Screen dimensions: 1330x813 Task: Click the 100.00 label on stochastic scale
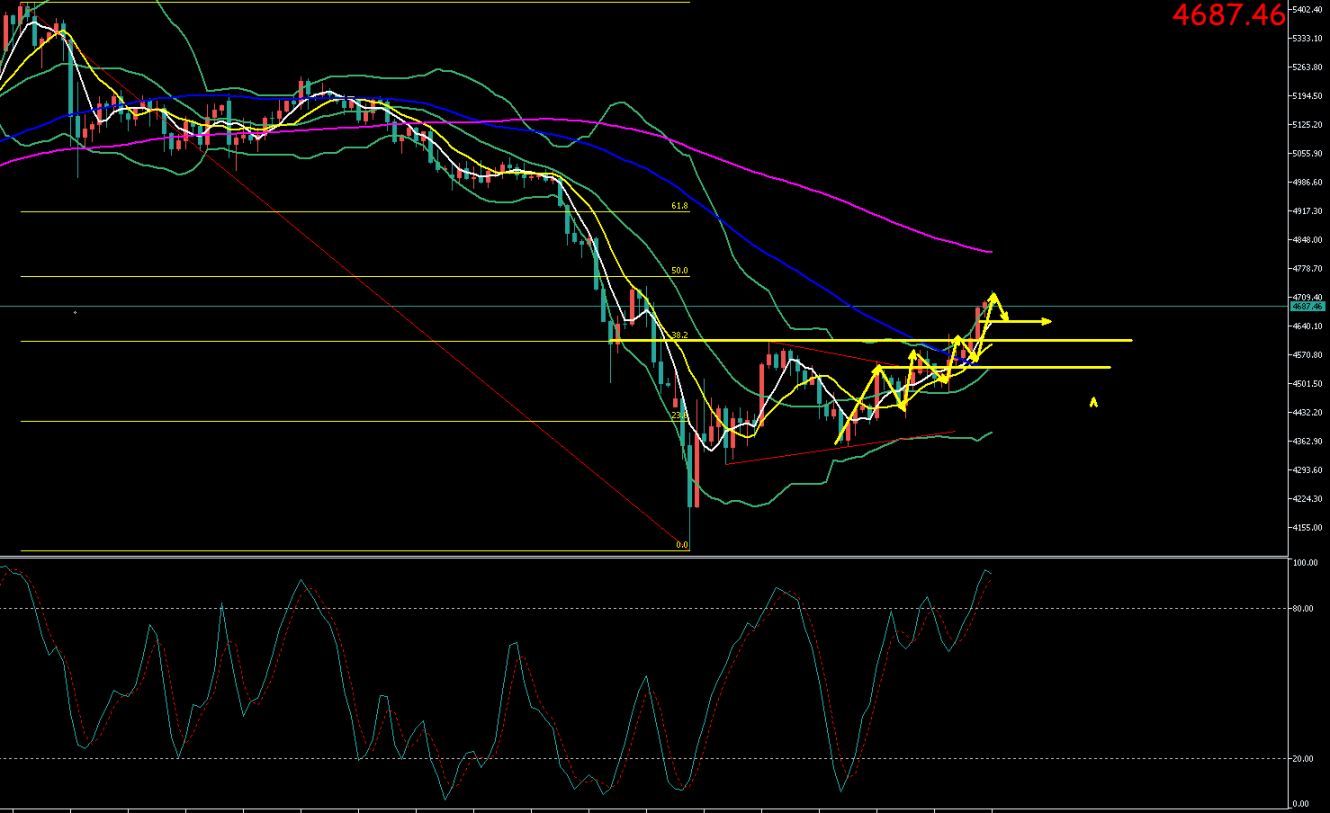click(x=1304, y=564)
